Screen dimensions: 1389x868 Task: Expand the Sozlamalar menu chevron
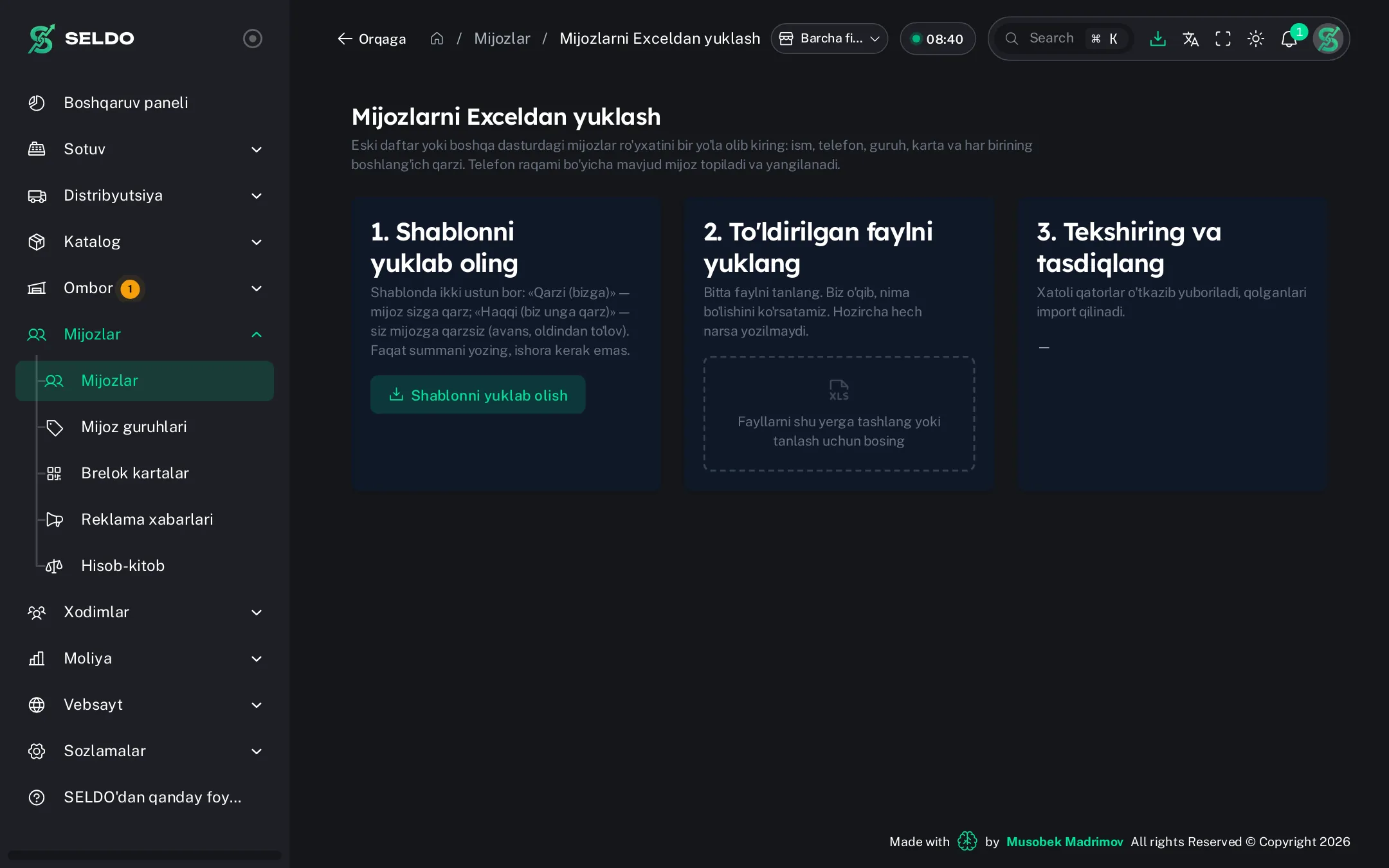point(257,751)
